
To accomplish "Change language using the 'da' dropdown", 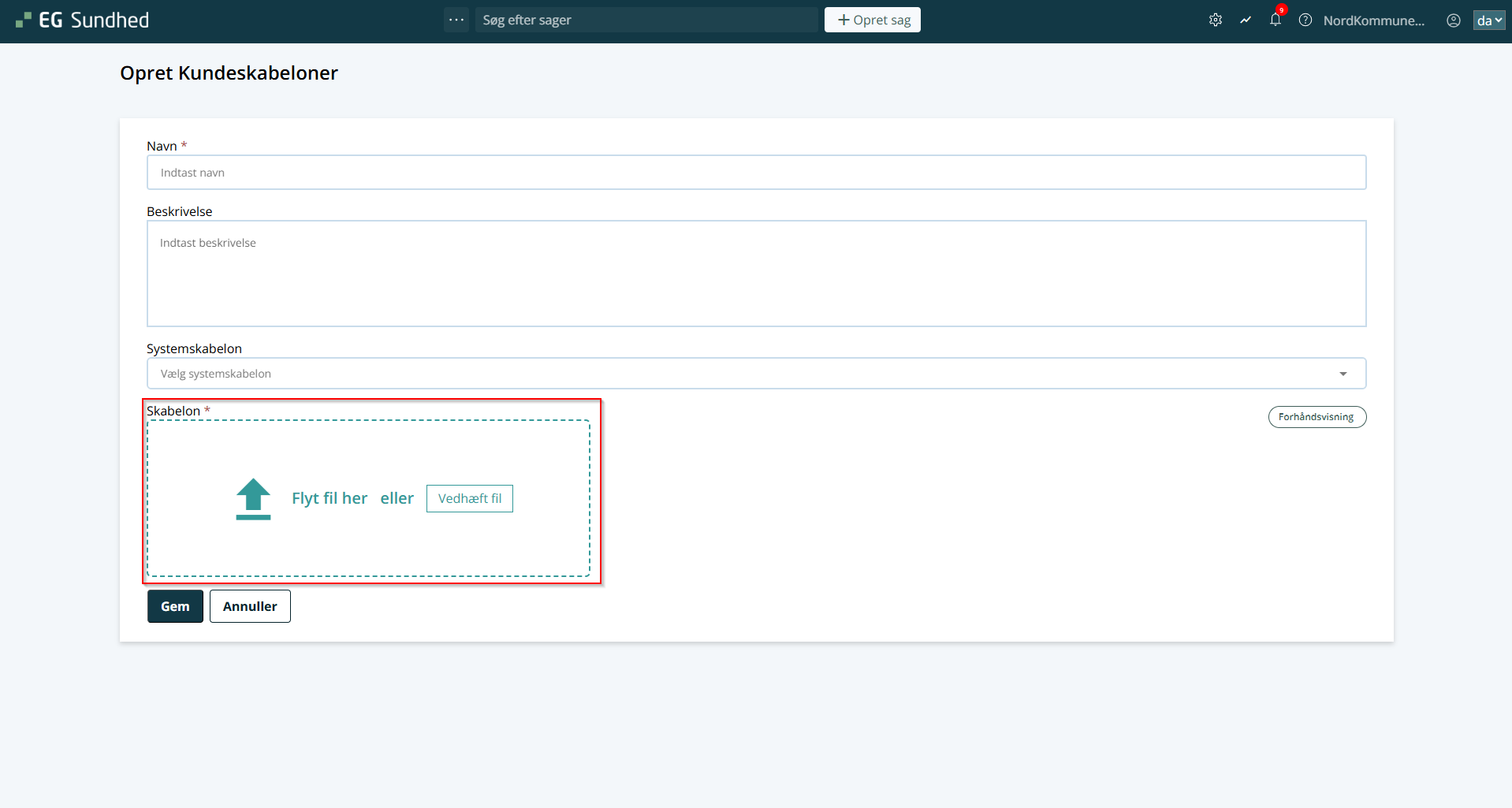I will click(1488, 20).
